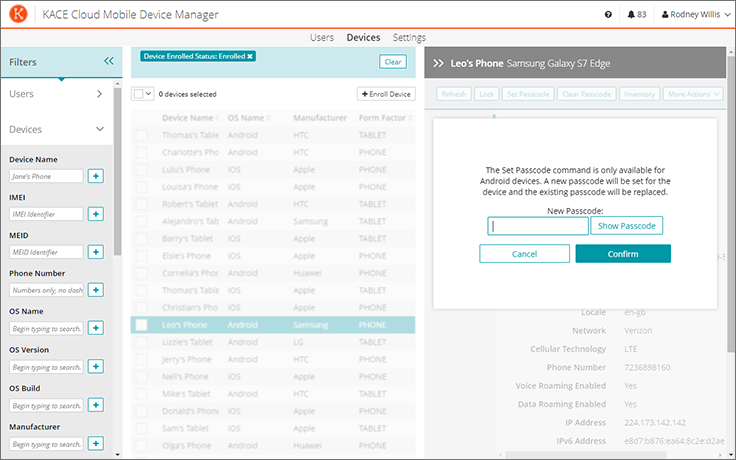Click the Manufacturer column header
The image size is (736, 460).
[320, 118]
